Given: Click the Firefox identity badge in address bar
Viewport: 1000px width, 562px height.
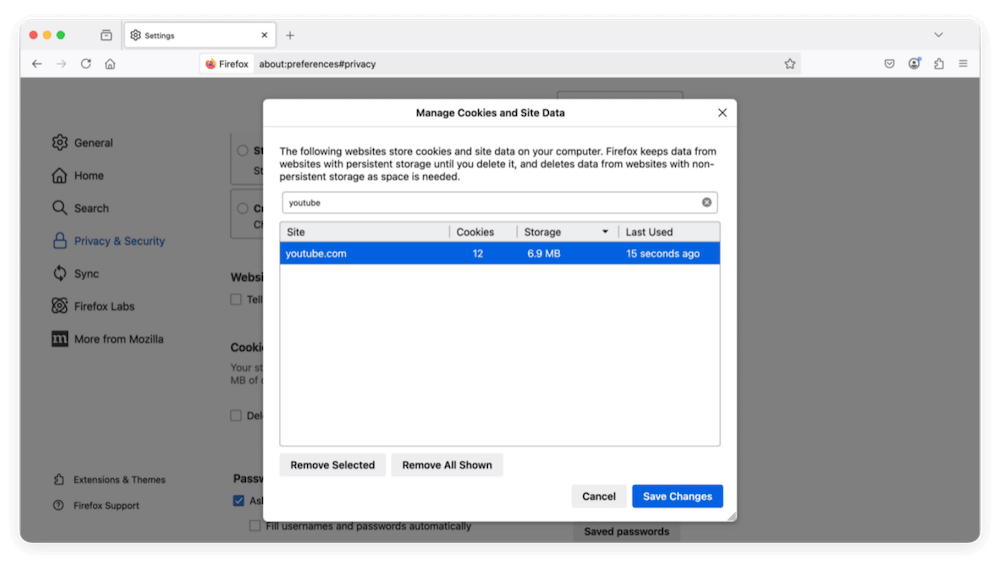Looking at the screenshot, I should (227, 64).
